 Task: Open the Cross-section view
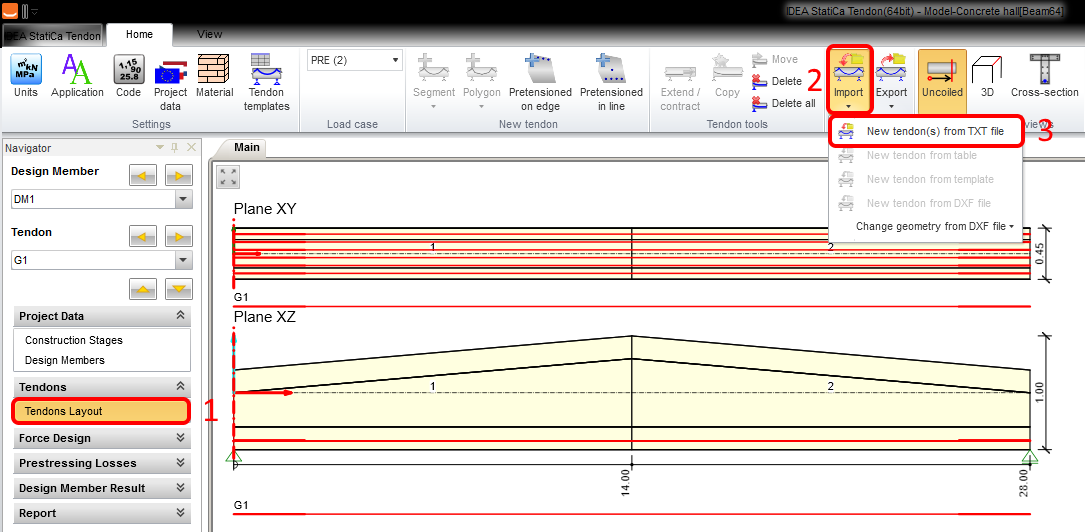[x=1044, y=77]
